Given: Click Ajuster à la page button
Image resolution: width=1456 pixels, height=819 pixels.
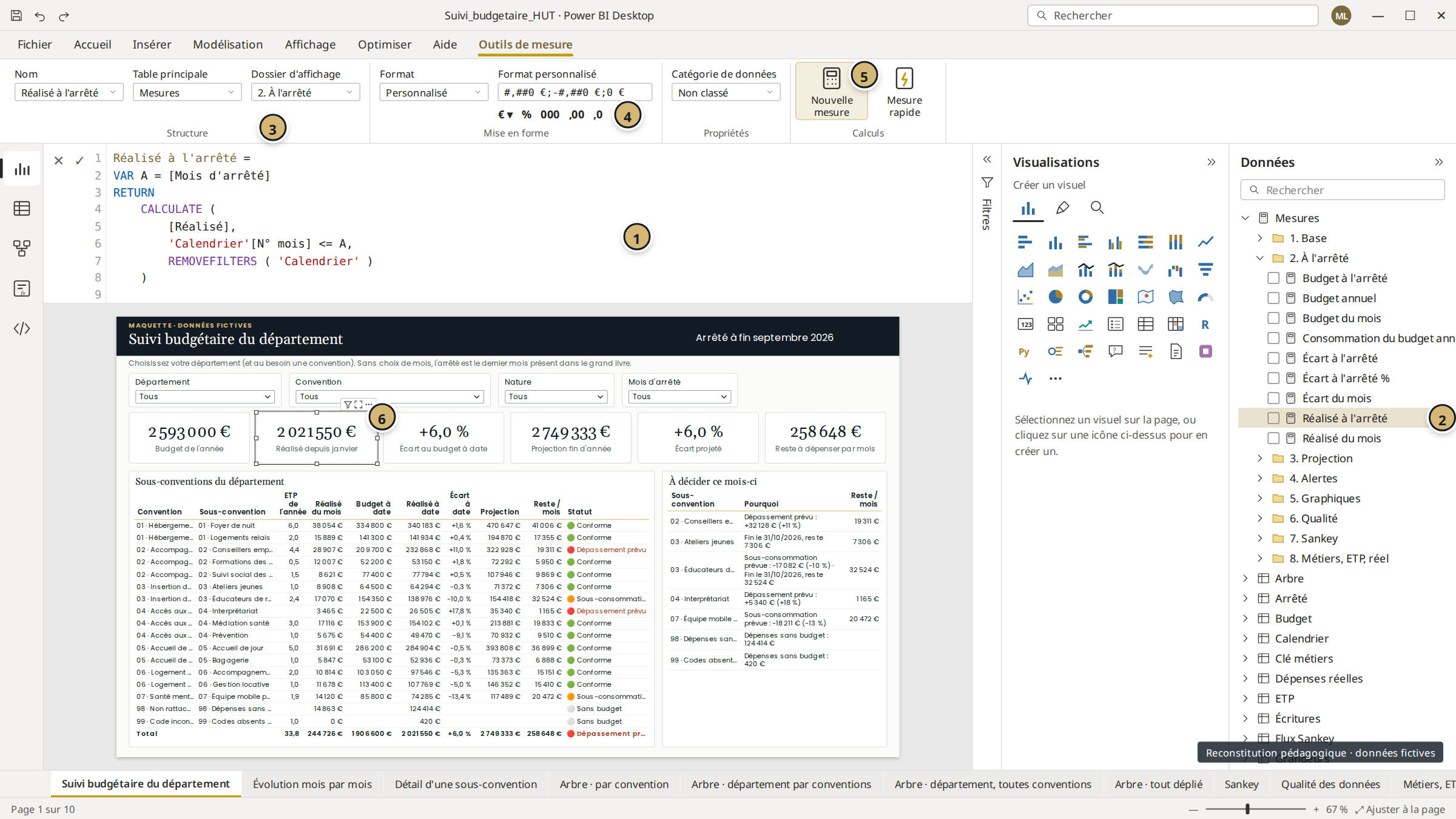Looking at the screenshot, I should point(1400,809).
